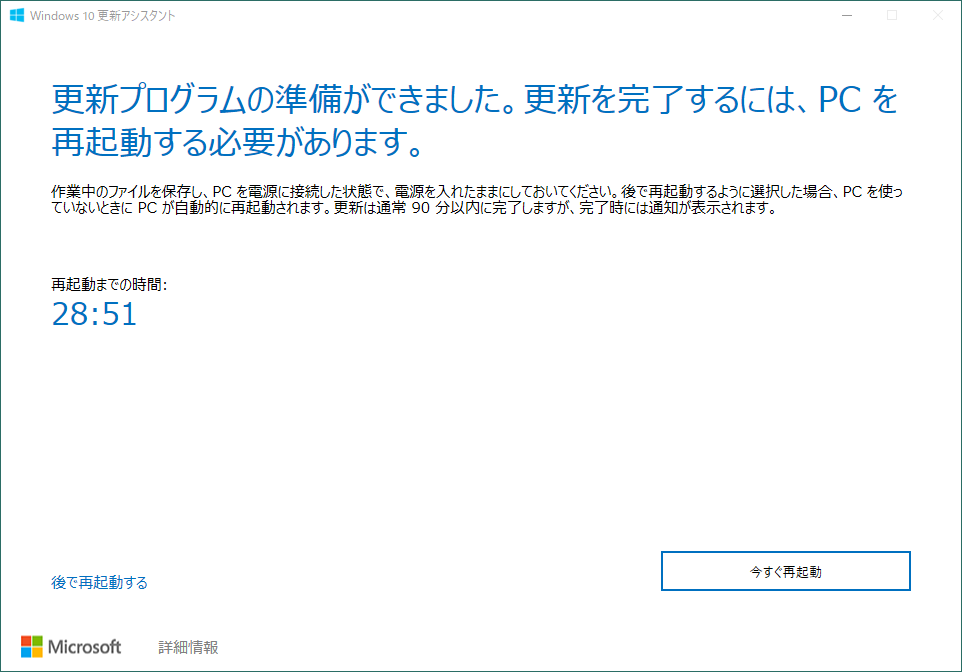Click the red square of the Microsoft logo
Viewport: 962px width, 672px height.
pyautogui.click(x=25, y=641)
